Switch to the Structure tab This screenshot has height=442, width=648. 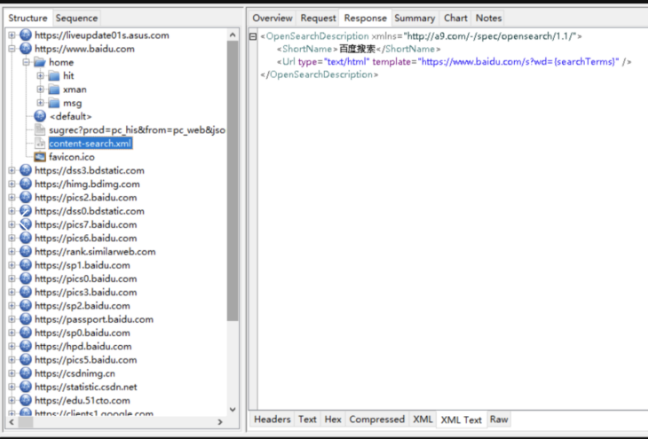(x=28, y=18)
